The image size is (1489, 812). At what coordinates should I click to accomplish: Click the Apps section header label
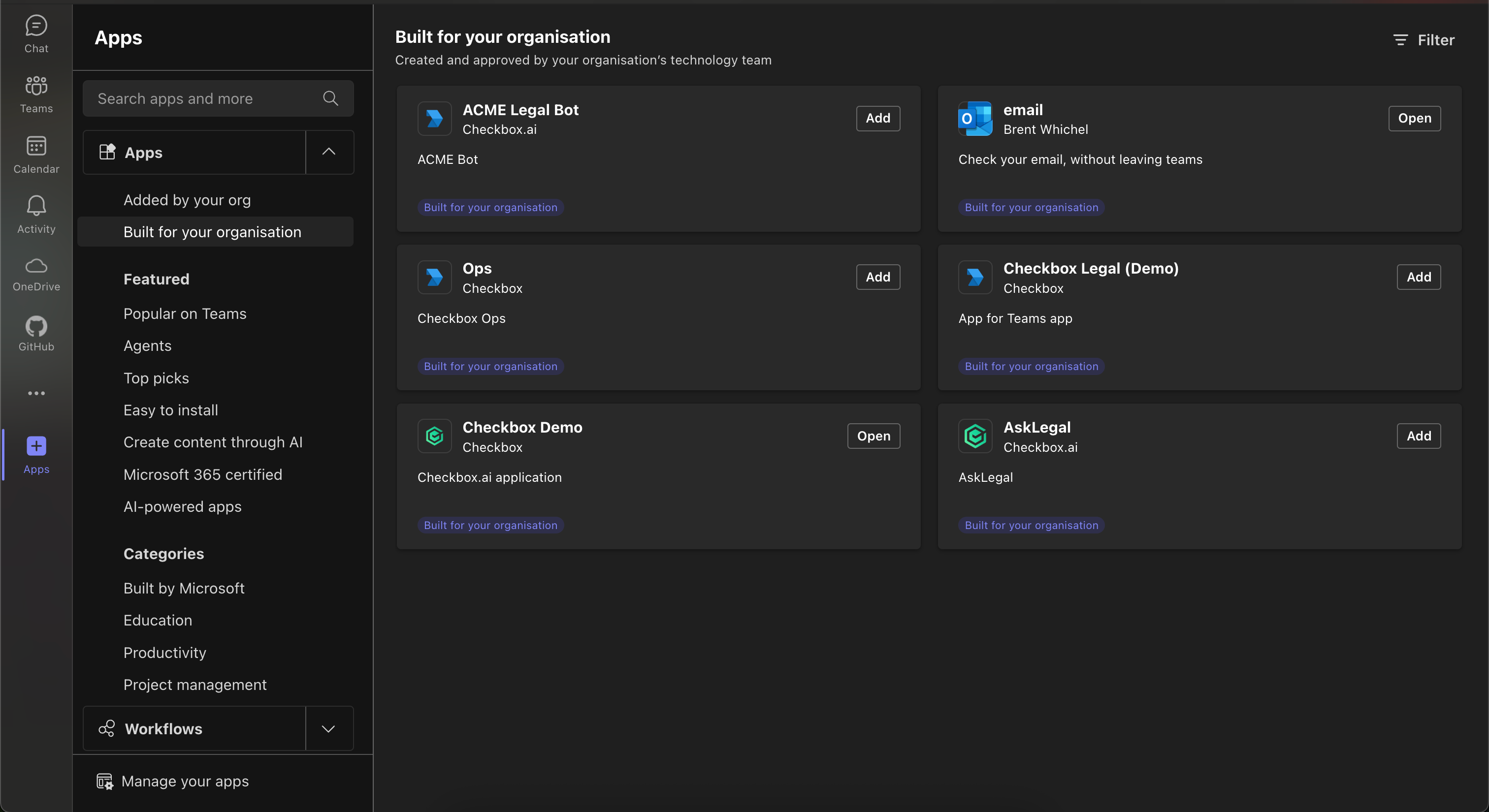(x=143, y=153)
